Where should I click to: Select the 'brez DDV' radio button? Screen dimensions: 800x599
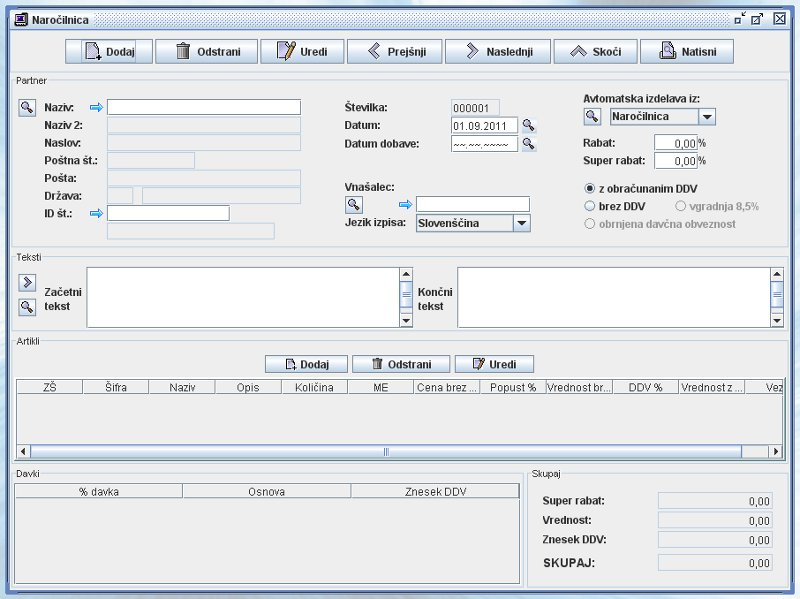pos(590,206)
